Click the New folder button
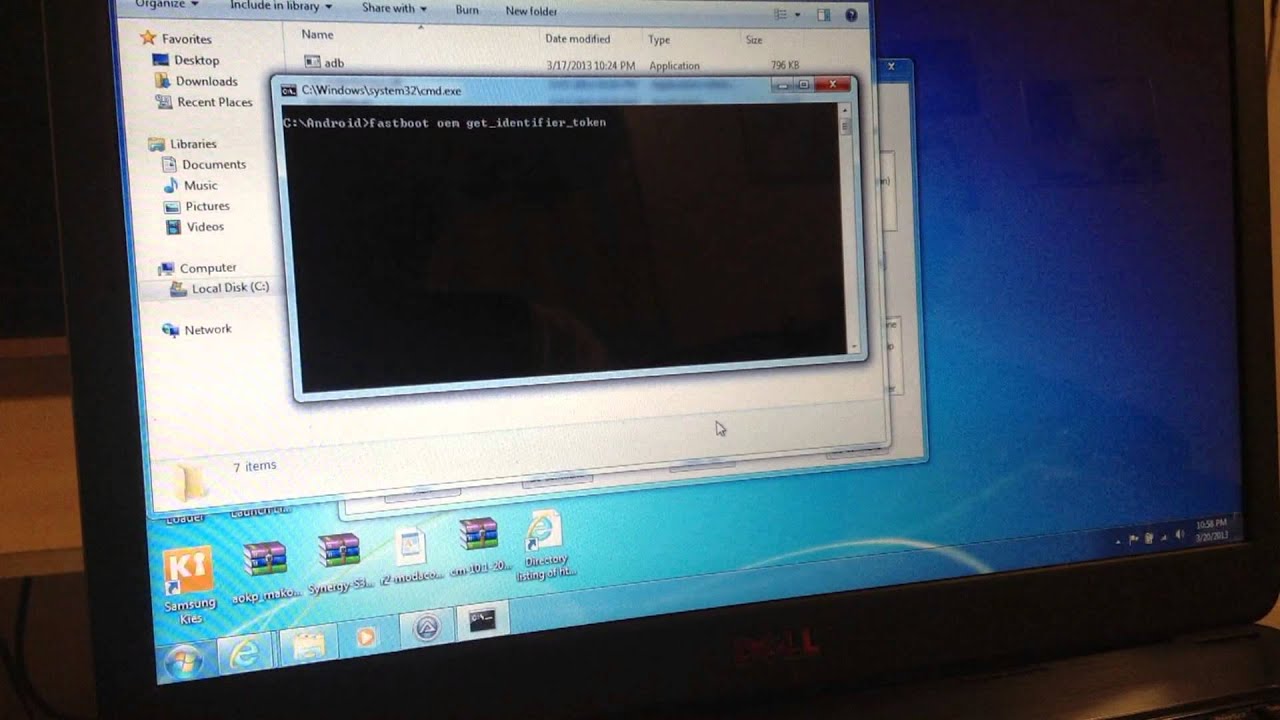The width and height of the screenshot is (1280, 720). coord(531,11)
